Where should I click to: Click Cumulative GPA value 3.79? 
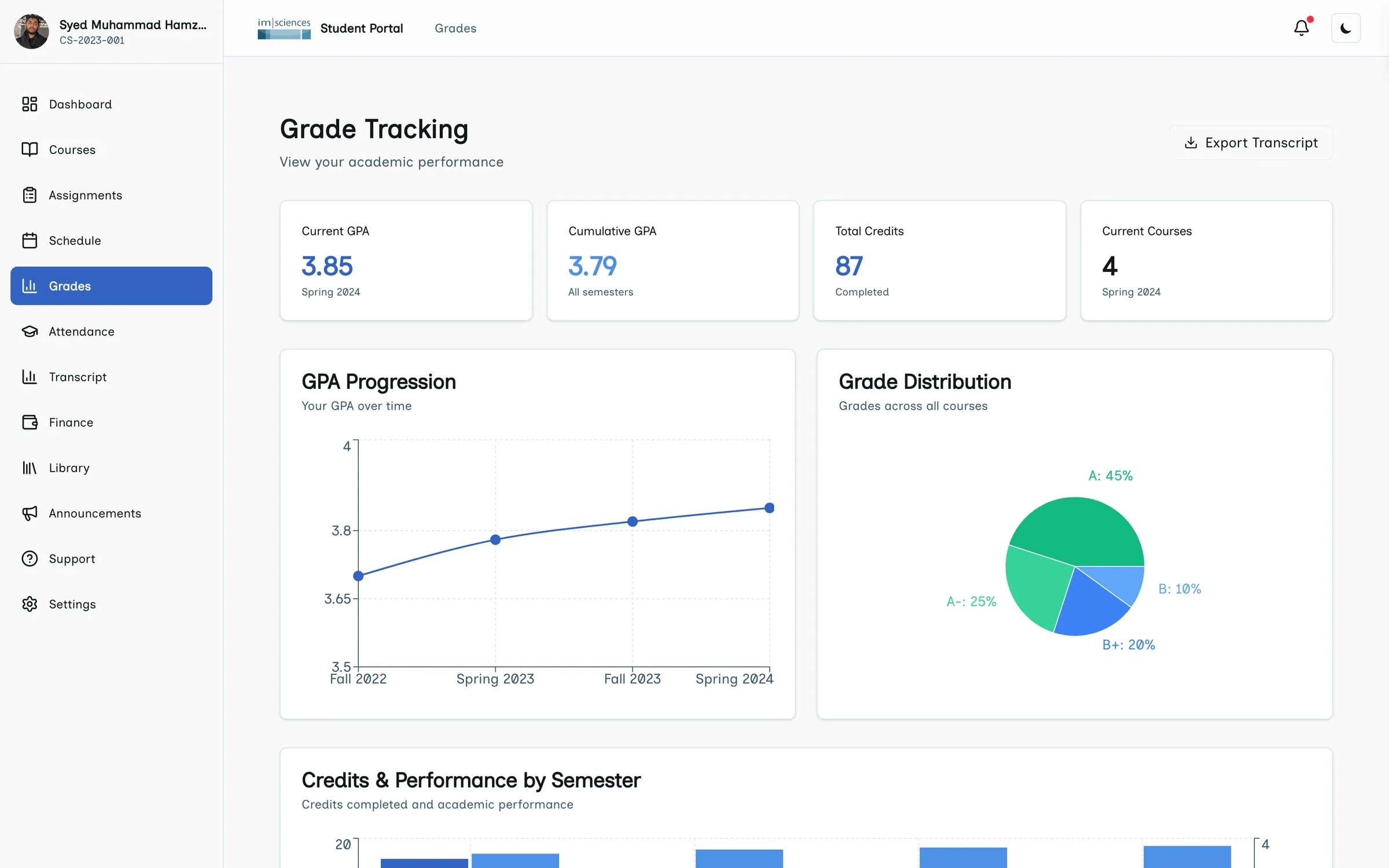(x=593, y=266)
